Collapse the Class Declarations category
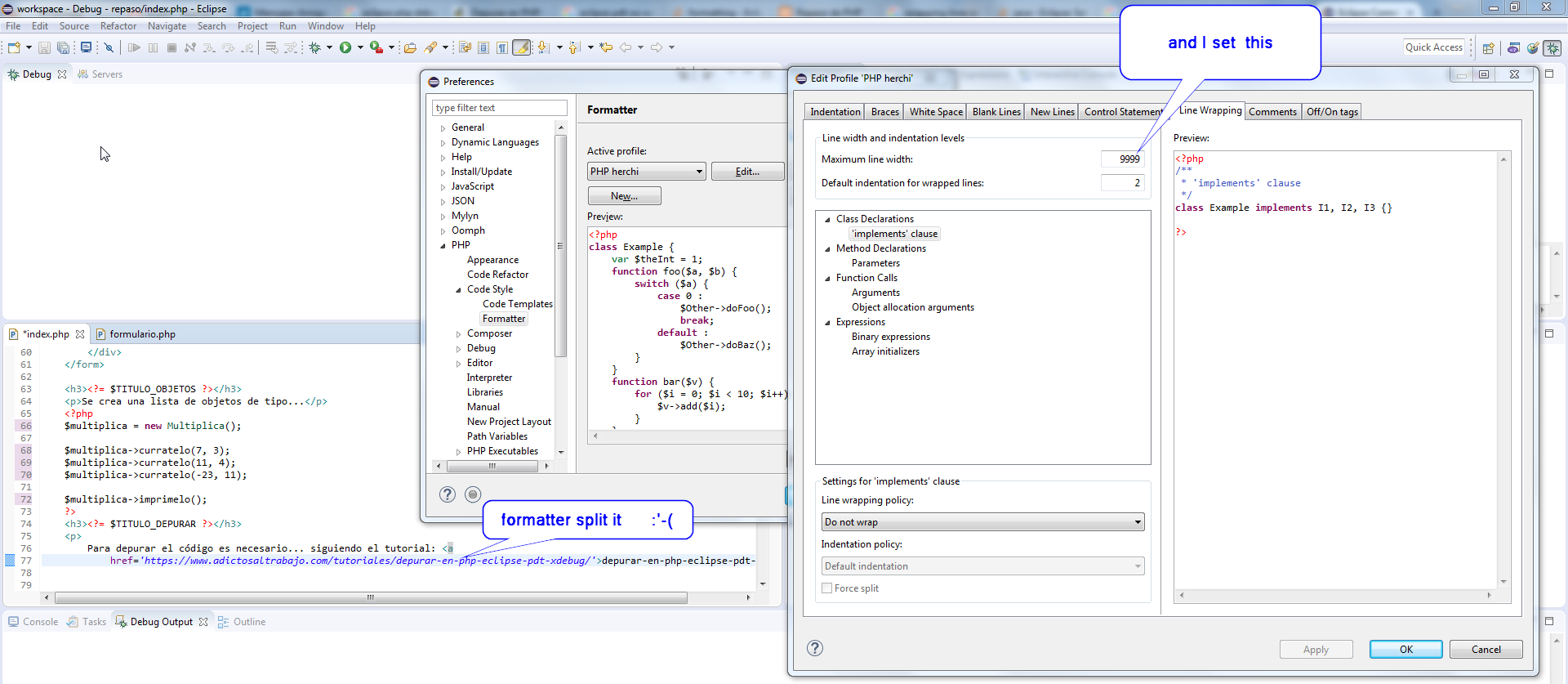The width and height of the screenshot is (1568, 684). [x=827, y=219]
